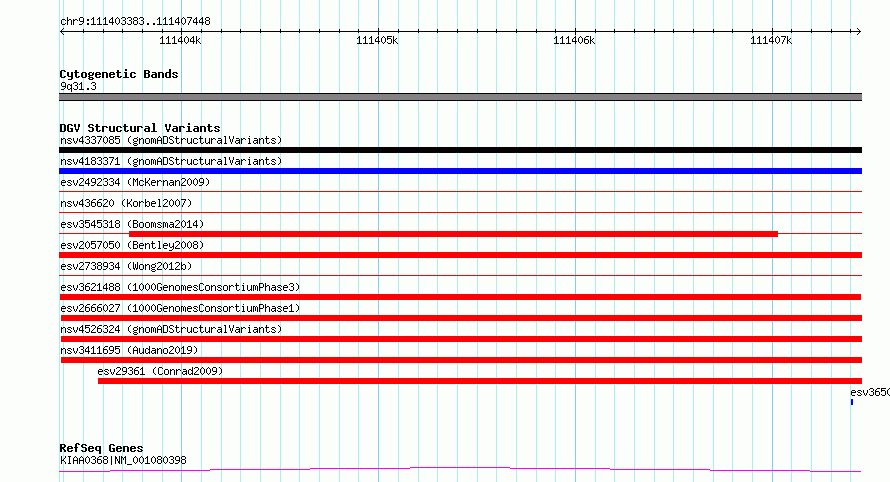Open esv2666027 (1000GenomesConsortiumPhase1) label
The height and width of the screenshot is (482, 890).
180,308
